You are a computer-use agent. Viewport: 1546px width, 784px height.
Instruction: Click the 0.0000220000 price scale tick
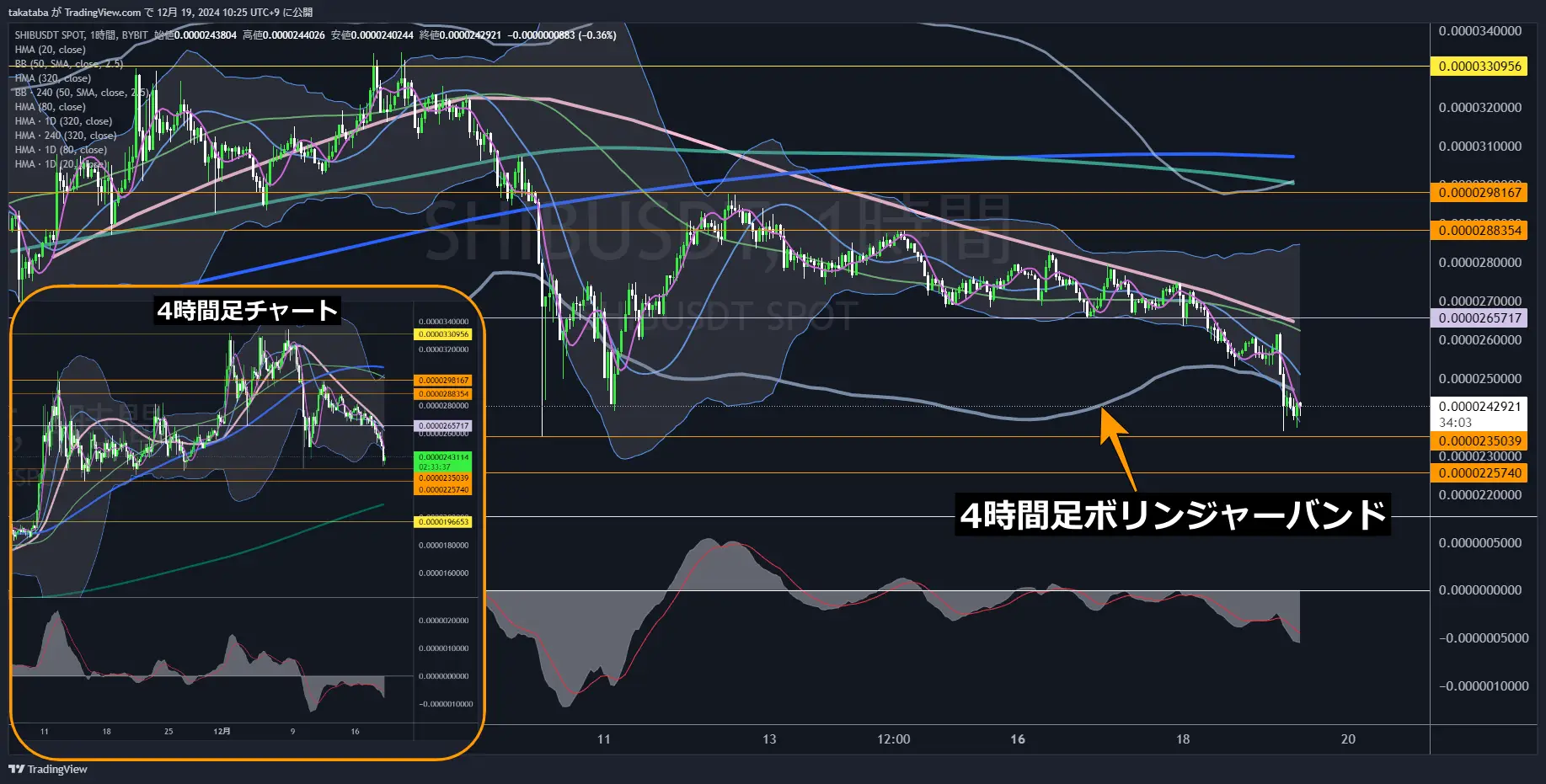click(x=1479, y=494)
